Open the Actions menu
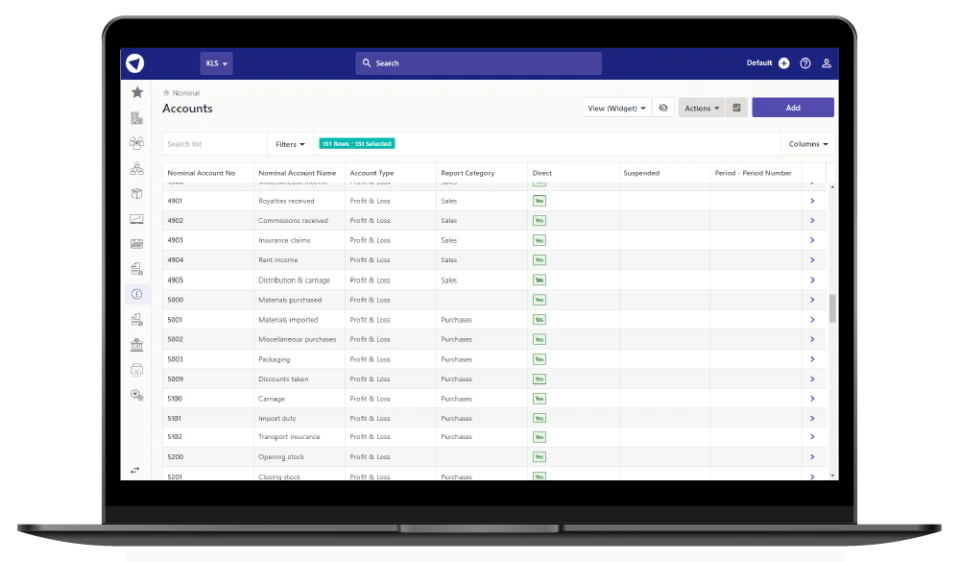The image size is (960, 562). [x=702, y=108]
